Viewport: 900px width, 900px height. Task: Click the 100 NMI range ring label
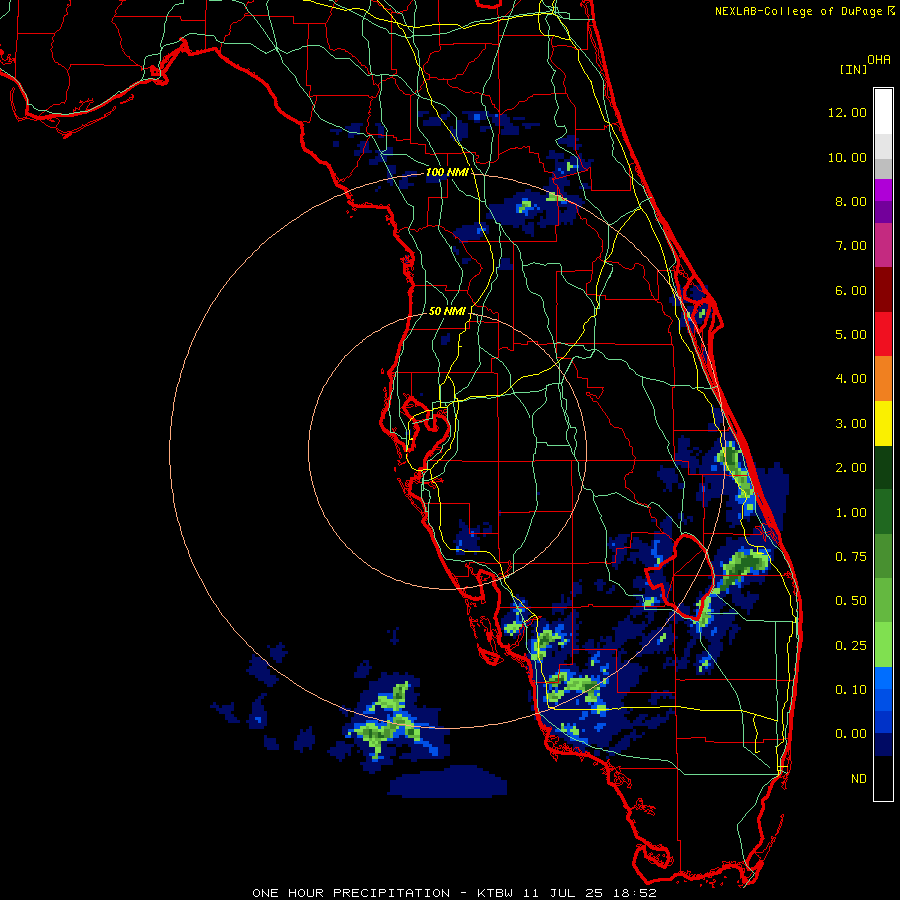point(447,172)
